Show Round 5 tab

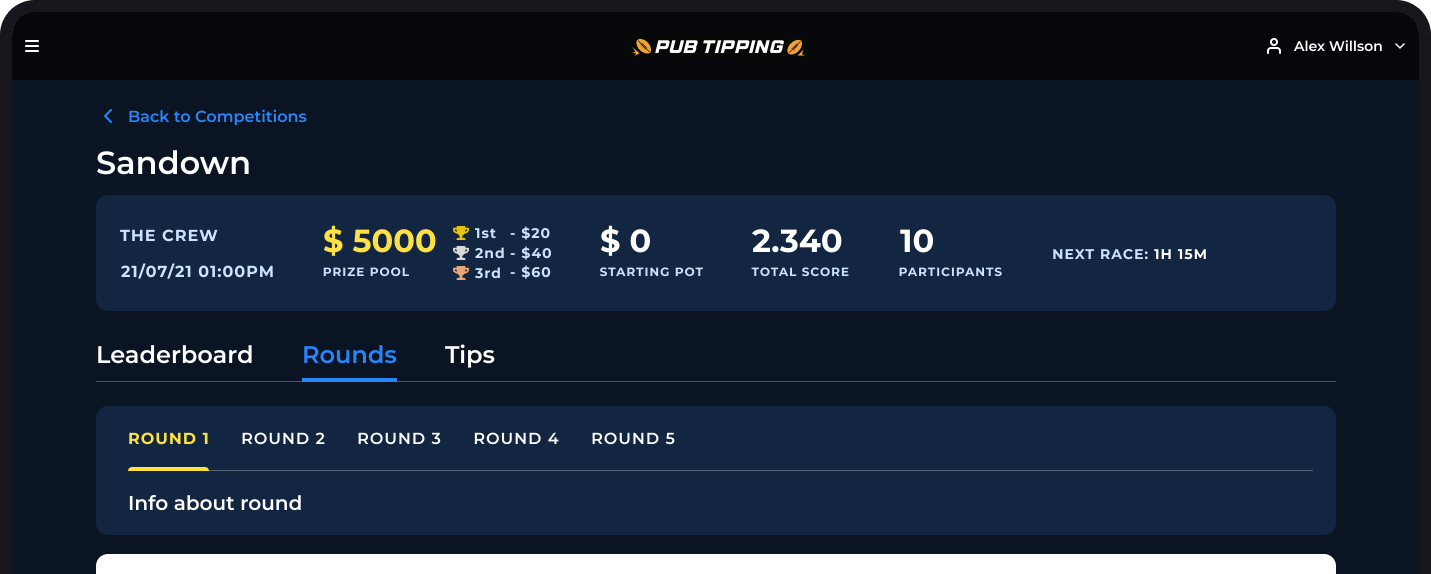coord(633,438)
